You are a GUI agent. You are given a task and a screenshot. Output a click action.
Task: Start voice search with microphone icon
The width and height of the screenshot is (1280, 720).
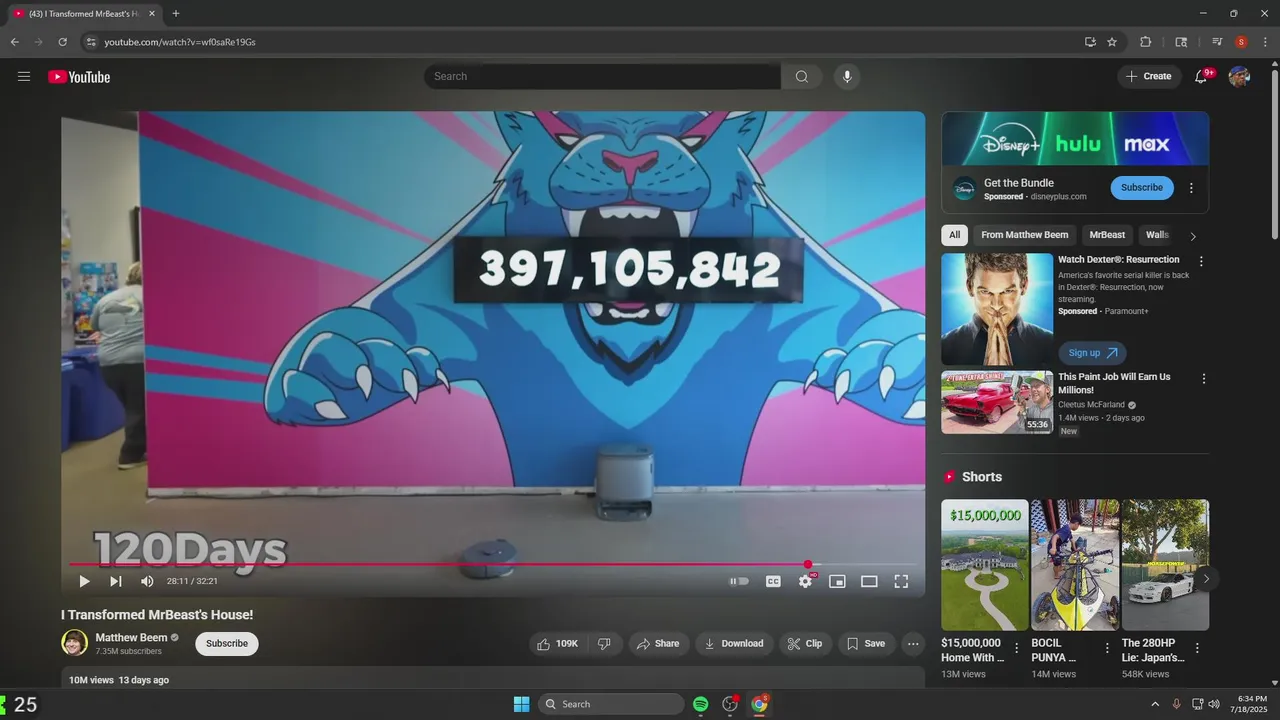(x=847, y=77)
